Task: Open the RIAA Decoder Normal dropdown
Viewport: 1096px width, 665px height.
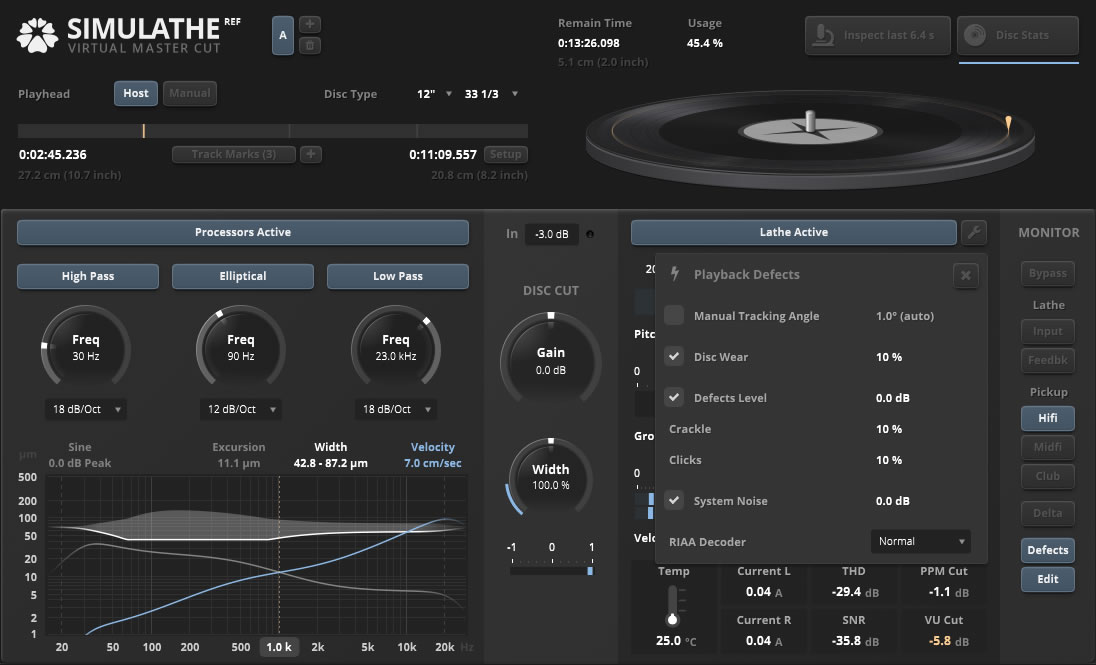Action: (920, 542)
